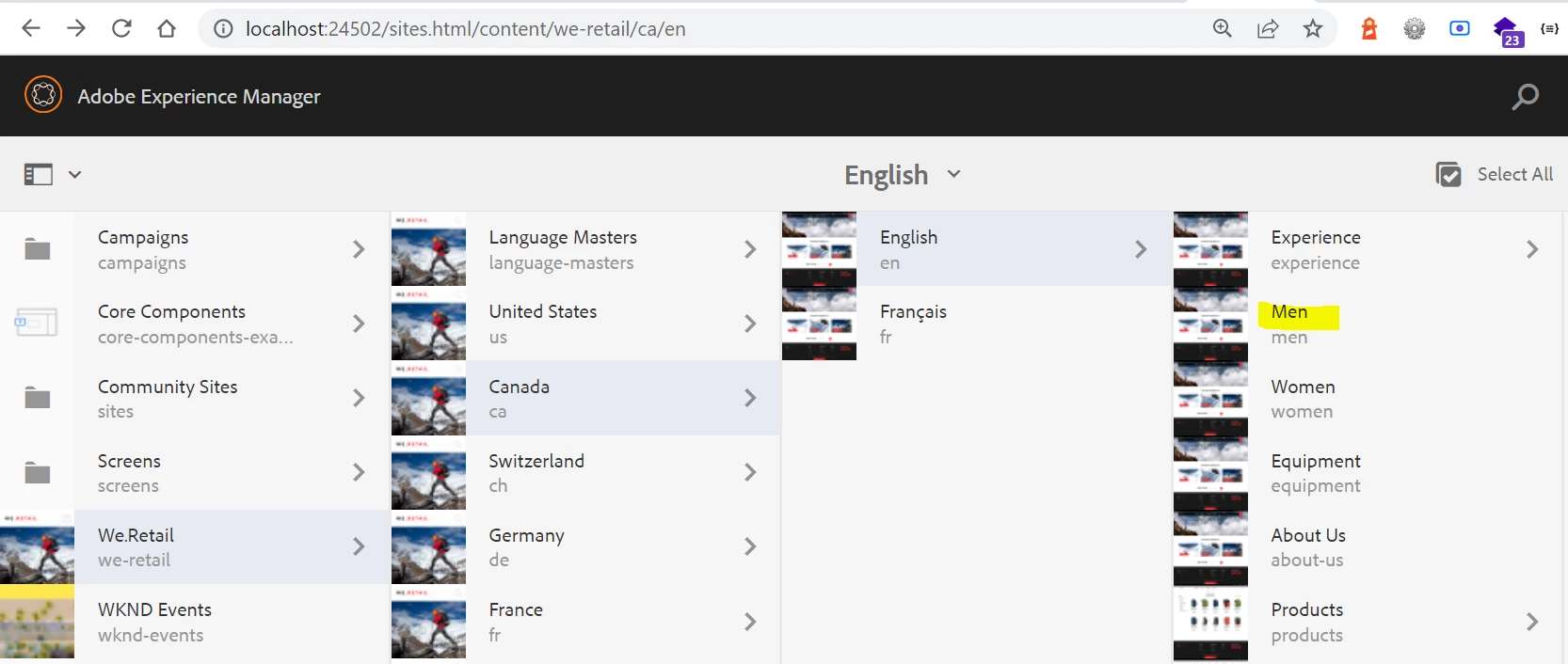Click the Screens folder icon
Image resolution: width=1568 pixels, height=664 pixels.
coord(38,472)
